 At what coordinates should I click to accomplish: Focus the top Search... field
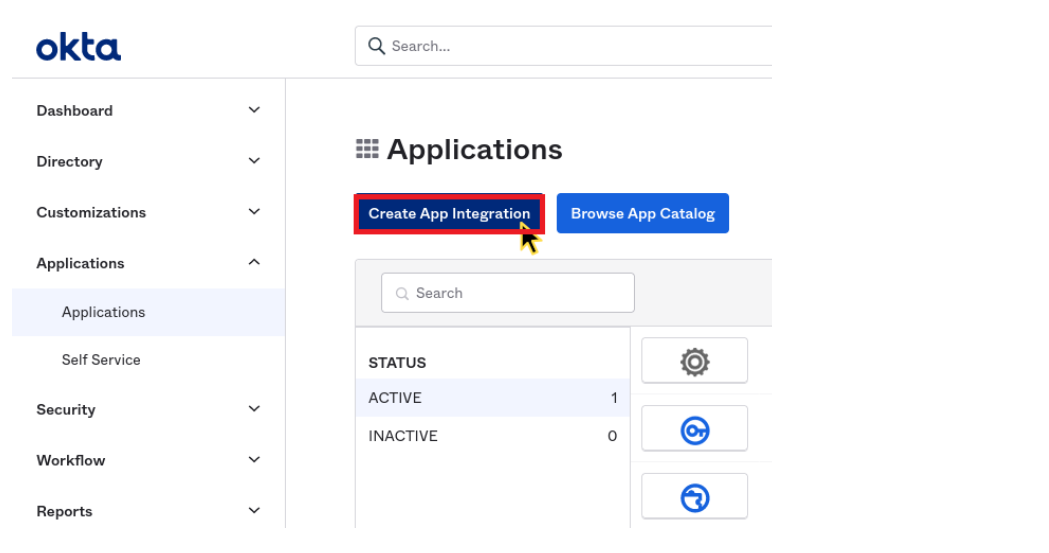click(563, 46)
